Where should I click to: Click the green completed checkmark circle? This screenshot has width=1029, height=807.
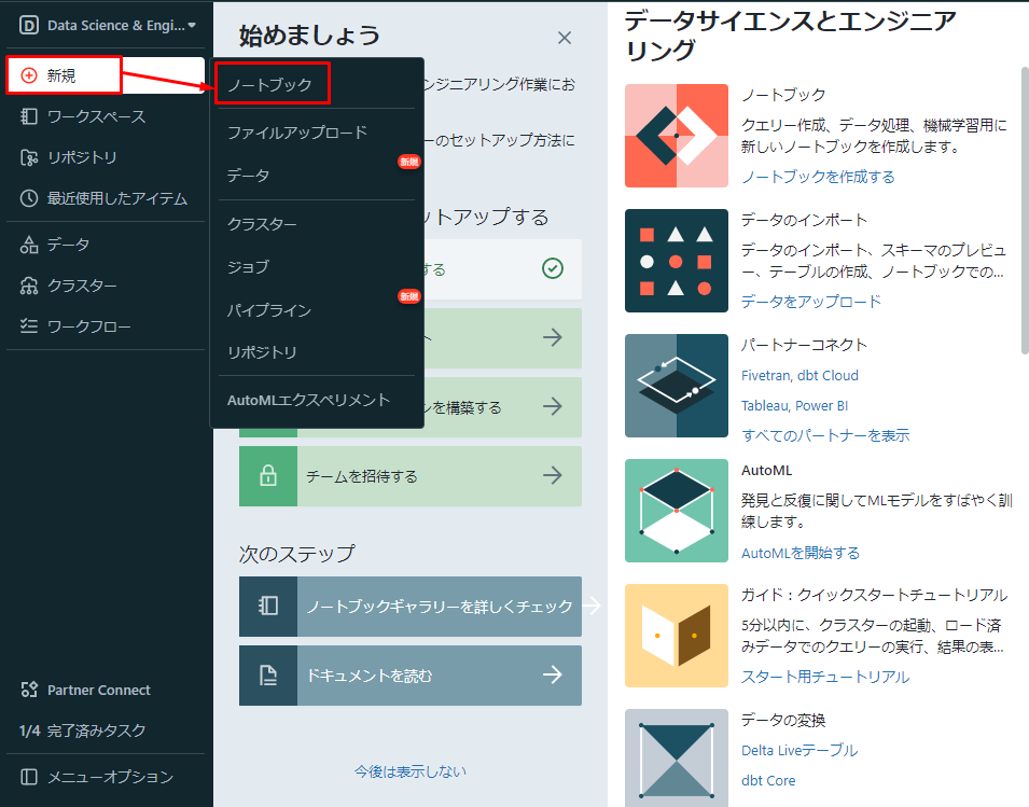coord(552,269)
